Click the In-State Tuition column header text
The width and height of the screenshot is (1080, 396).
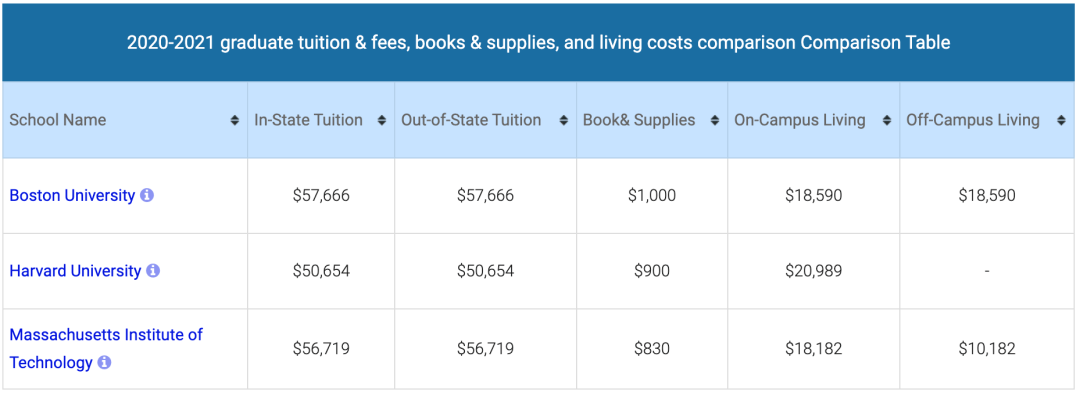[x=309, y=120]
